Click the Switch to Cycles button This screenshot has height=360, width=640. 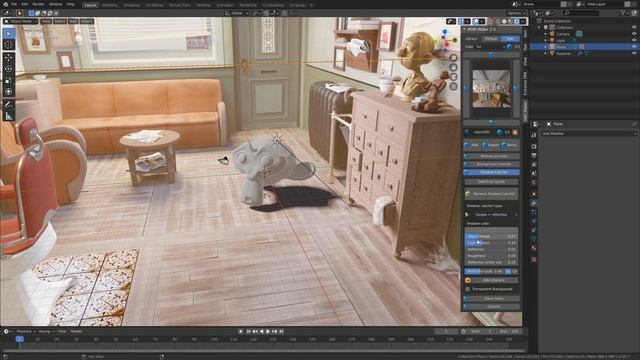pos(492,182)
